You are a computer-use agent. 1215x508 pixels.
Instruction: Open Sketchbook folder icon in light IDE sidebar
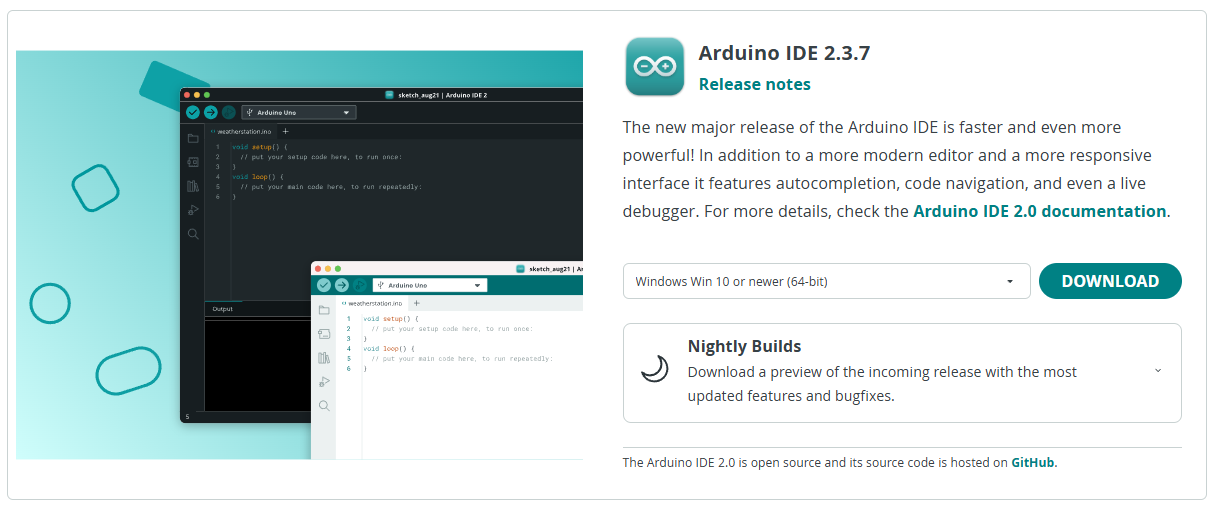pyautogui.click(x=324, y=310)
